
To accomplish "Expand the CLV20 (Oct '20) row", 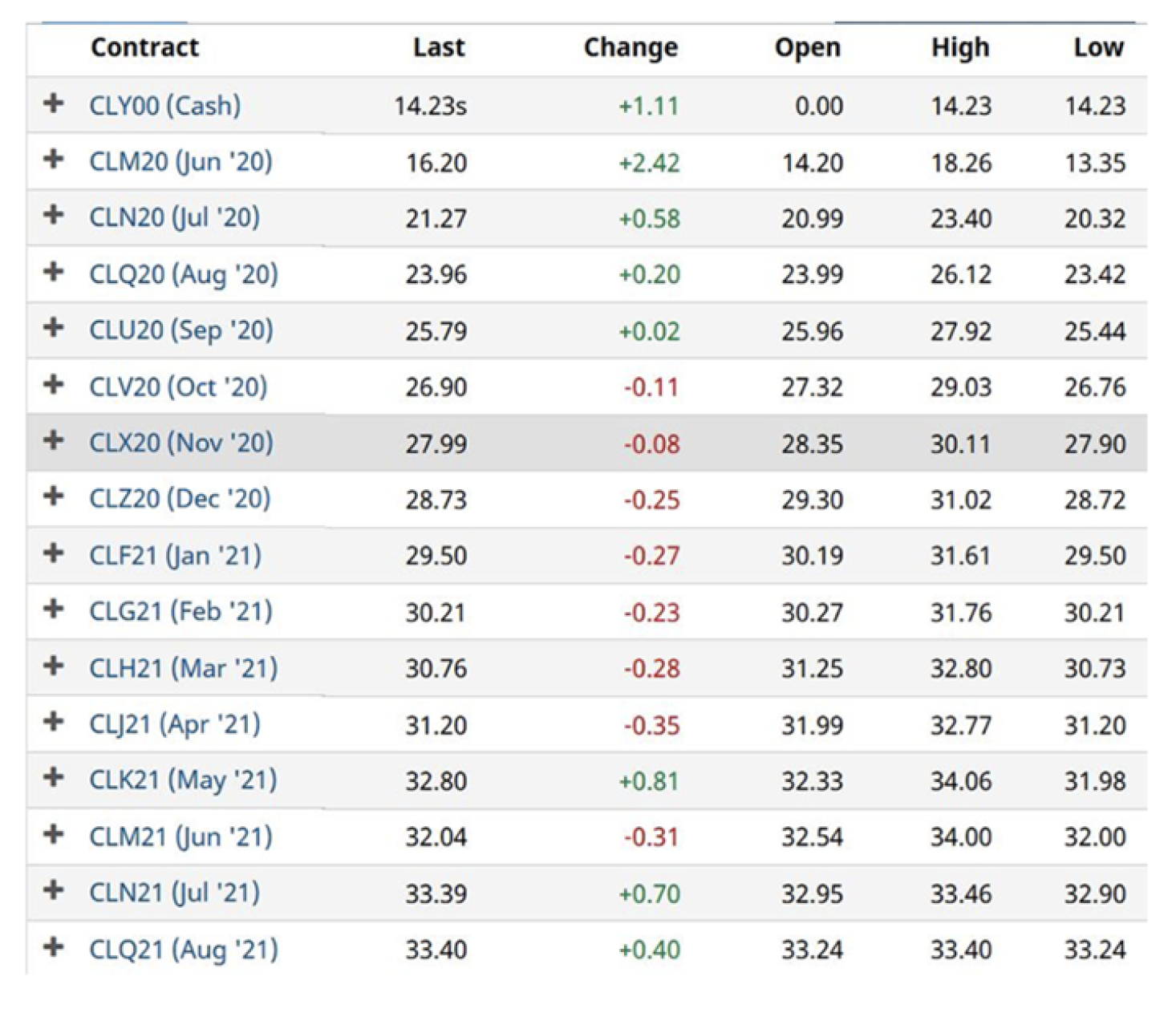I will [x=54, y=384].
